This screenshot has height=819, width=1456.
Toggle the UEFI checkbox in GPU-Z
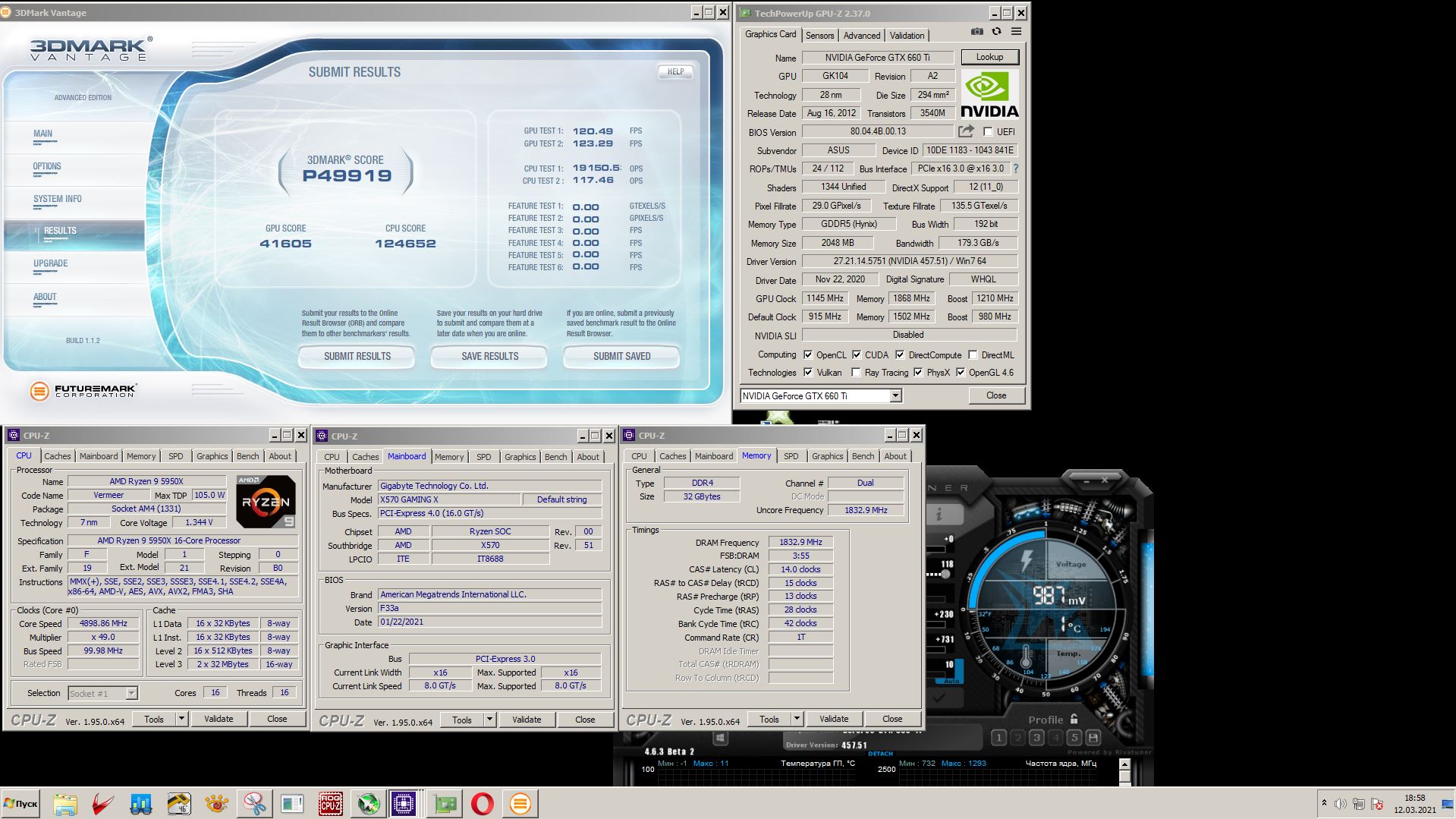tap(988, 131)
